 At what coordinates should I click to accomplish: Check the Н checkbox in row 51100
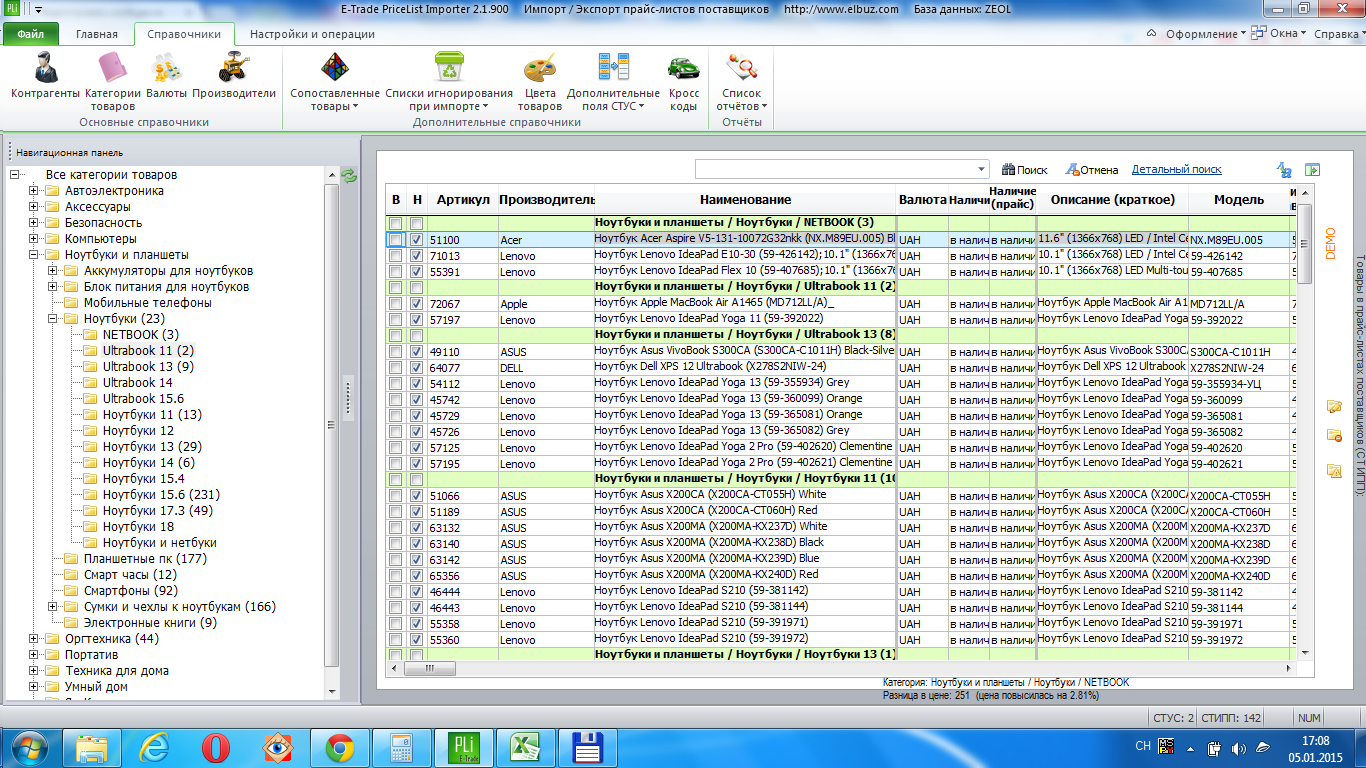417,240
